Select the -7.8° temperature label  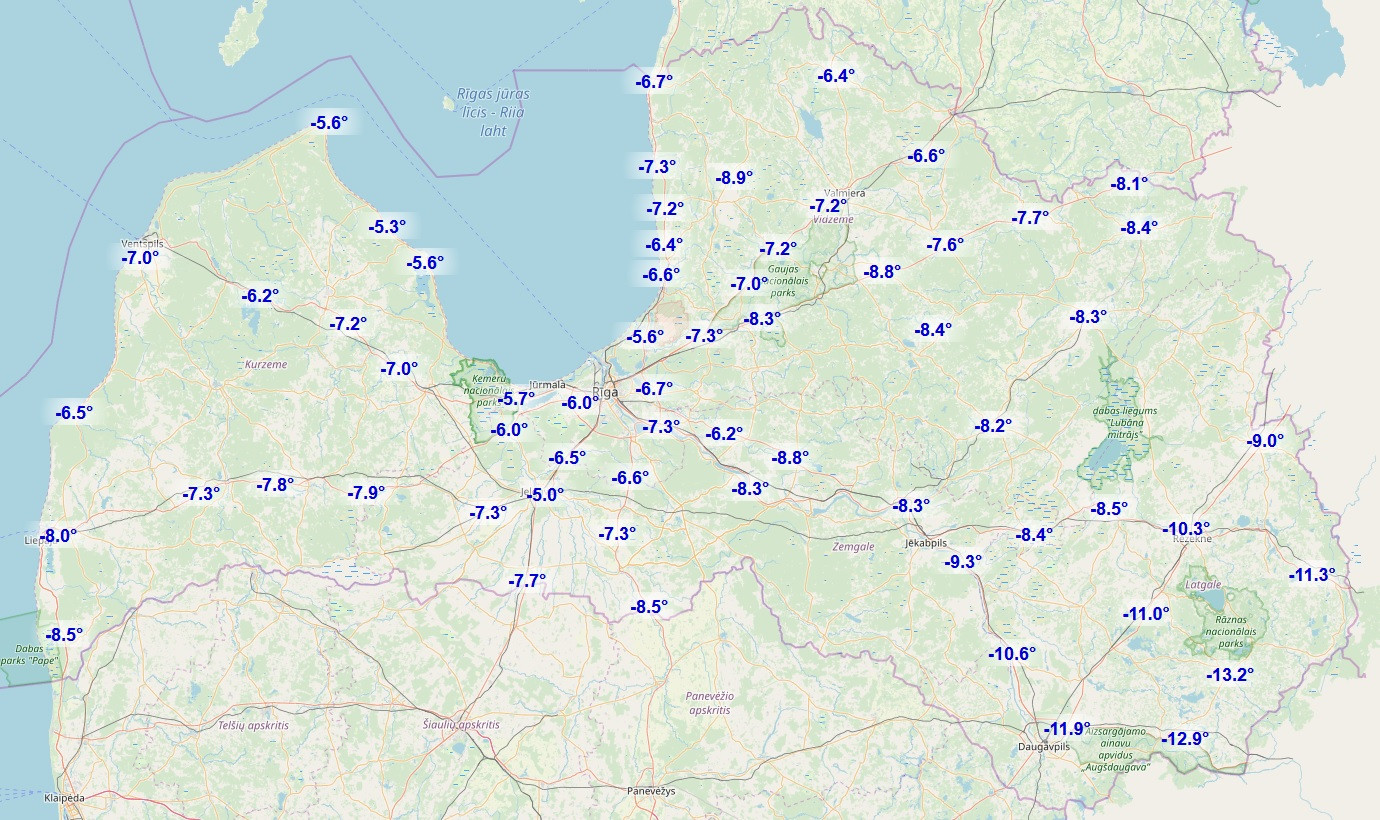[x=275, y=485]
